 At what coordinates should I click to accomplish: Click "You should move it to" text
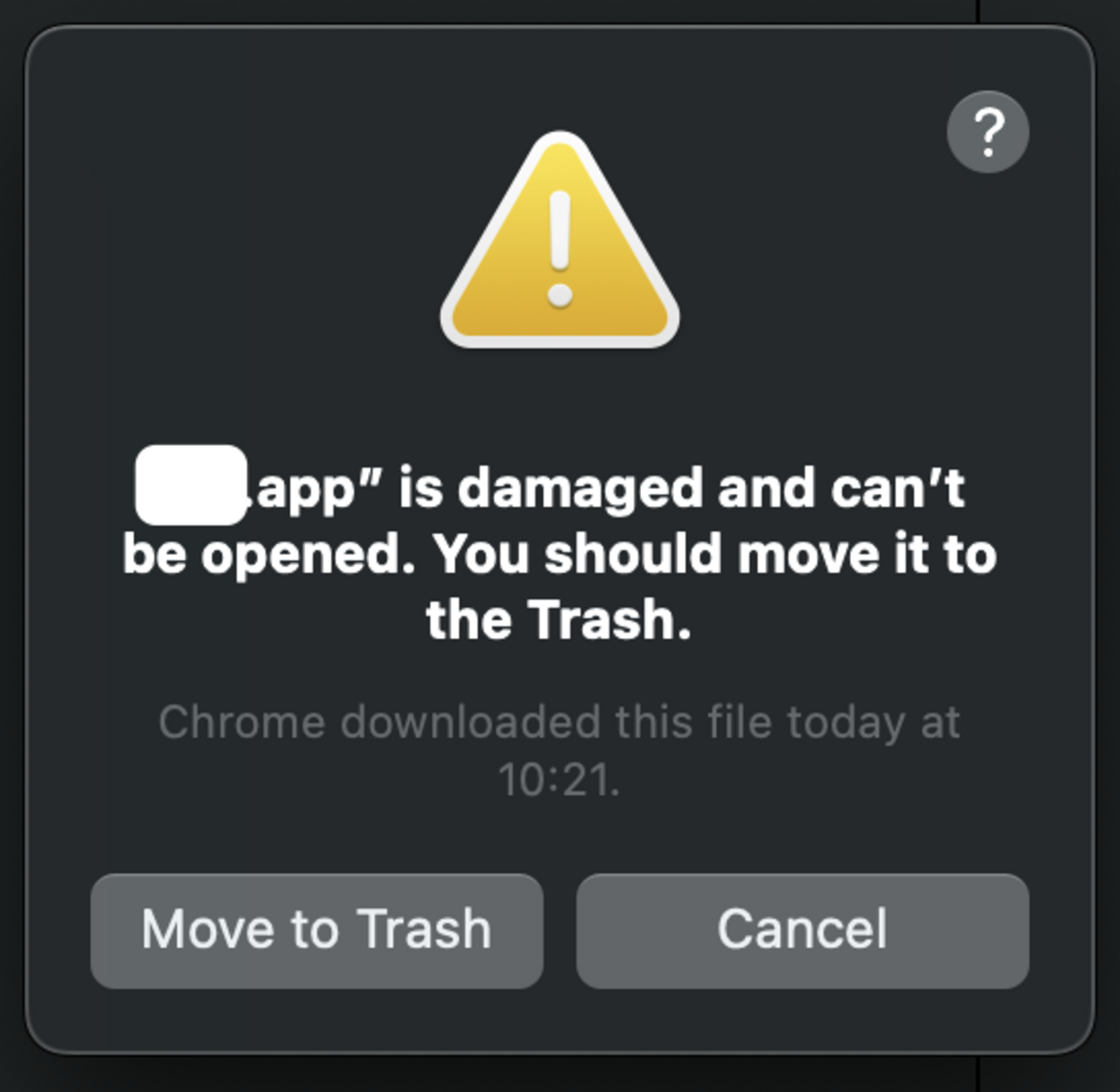tap(715, 553)
